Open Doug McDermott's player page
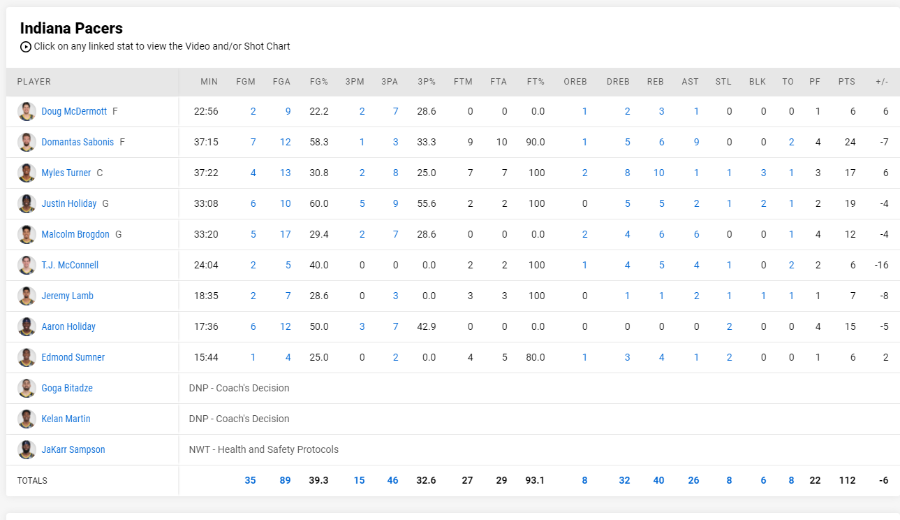This screenshot has height=520, width=900. coord(74,111)
